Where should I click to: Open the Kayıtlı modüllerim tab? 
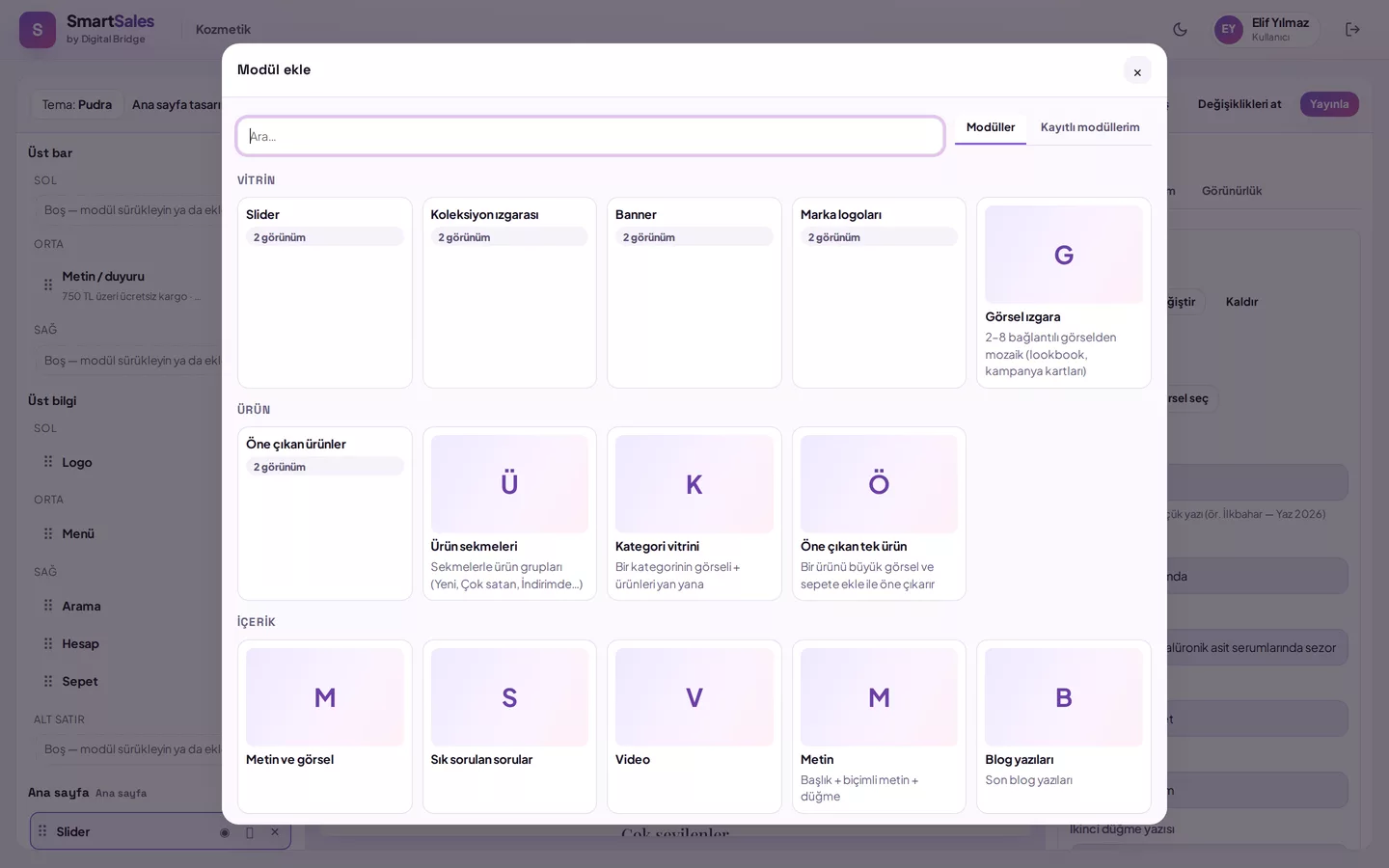click(x=1090, y=127)
